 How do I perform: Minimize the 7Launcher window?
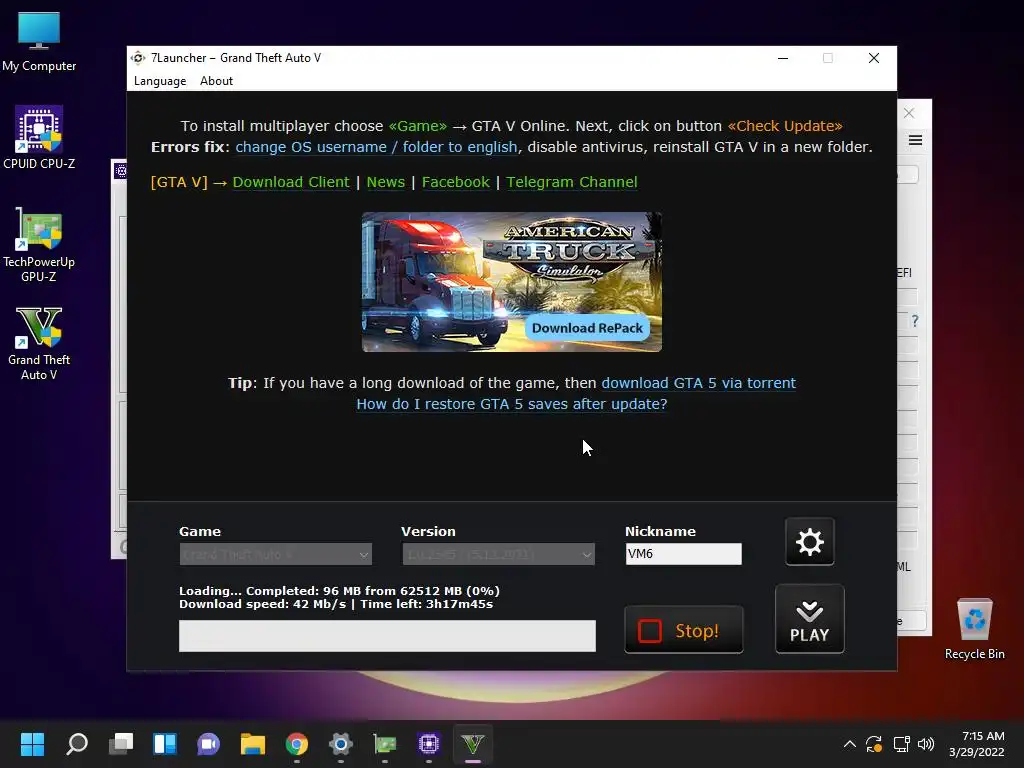783,58
